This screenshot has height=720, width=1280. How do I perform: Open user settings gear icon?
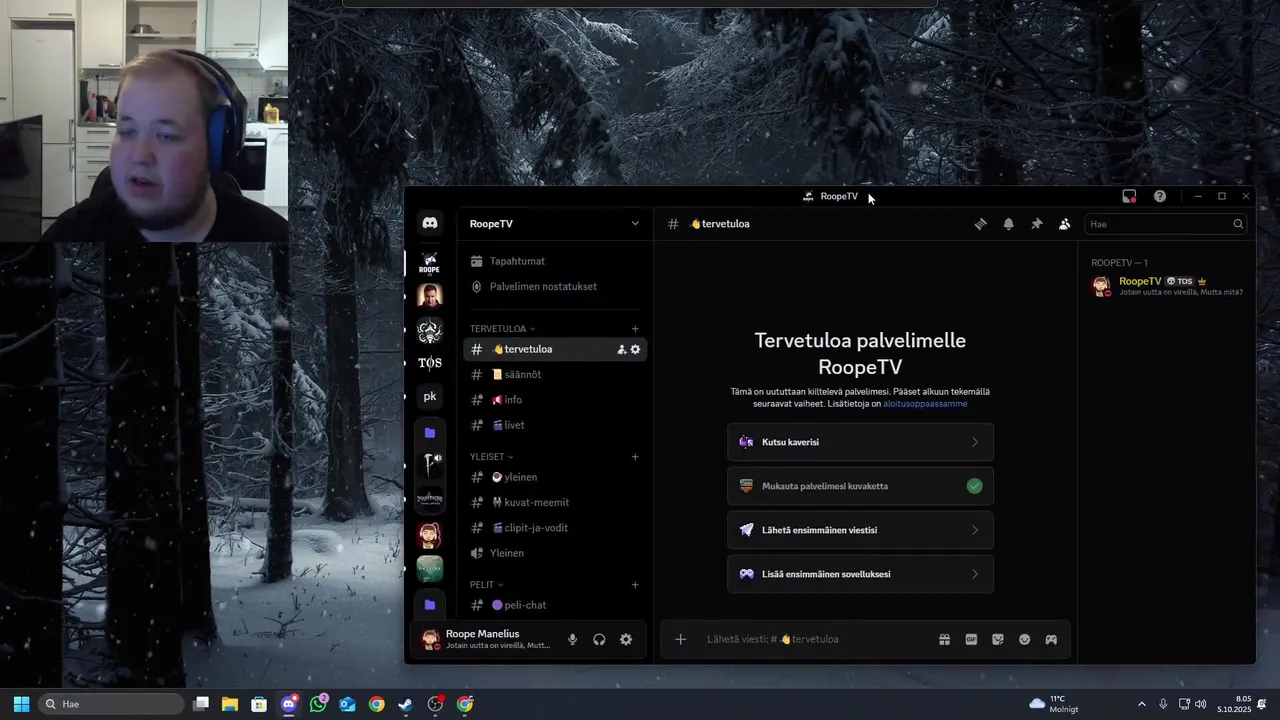626,640
